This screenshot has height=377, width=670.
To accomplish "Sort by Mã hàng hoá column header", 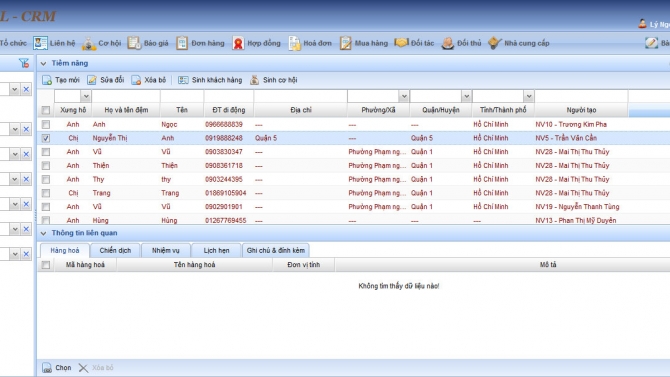I will point(85,265).
